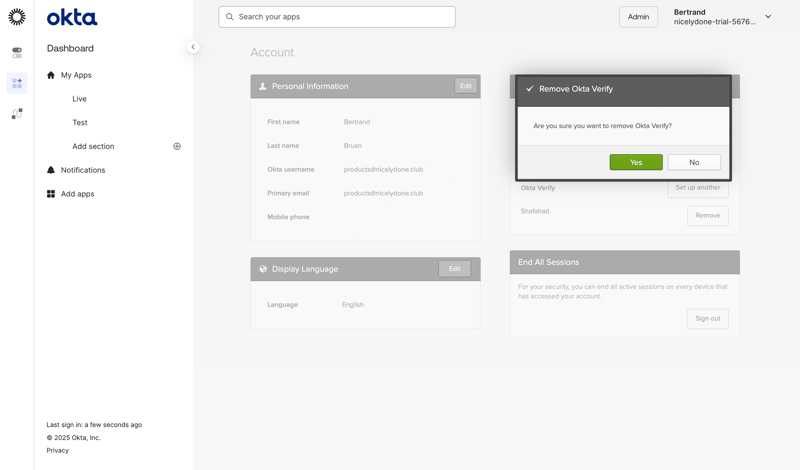Click the Admin button
The height and width of the screenshot is (470, 800).
(x=638, y=17)
